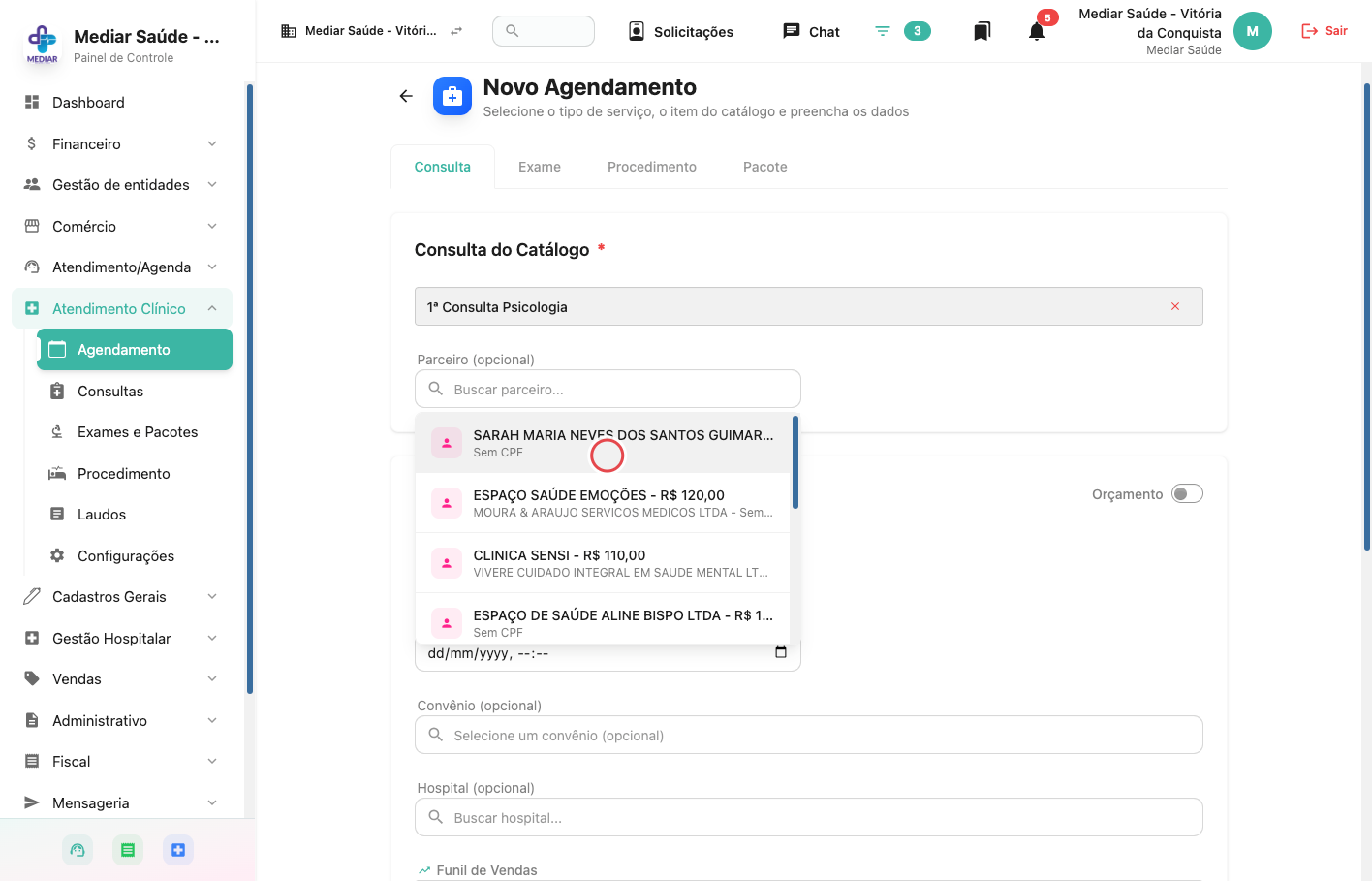Click the green document icon at sidebar bottom
The image size is (1372, 881).
click(x=128, y=850)
